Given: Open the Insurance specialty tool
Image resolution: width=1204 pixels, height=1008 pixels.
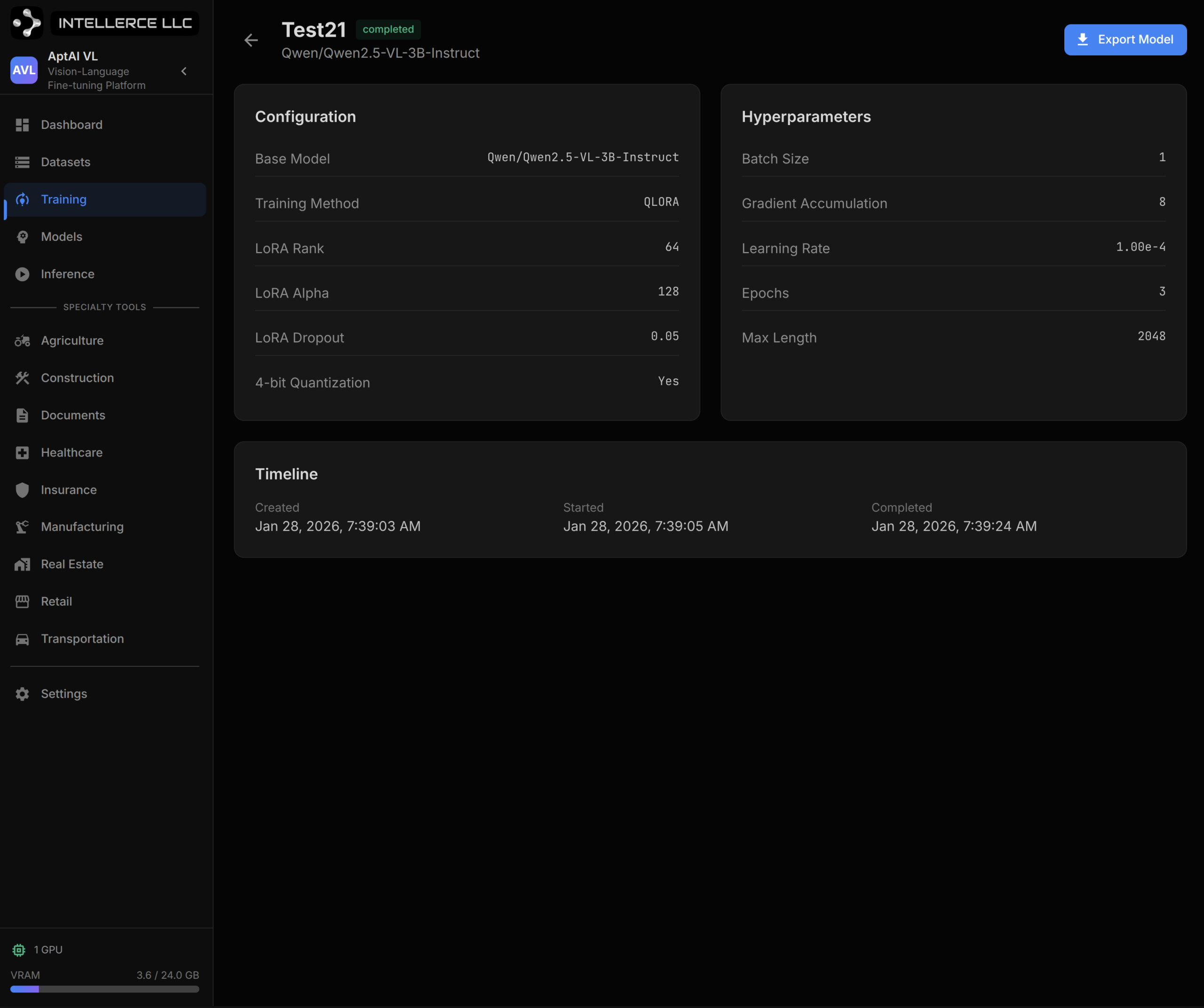Looking at the screenshot, I should (x=105, y=490).
